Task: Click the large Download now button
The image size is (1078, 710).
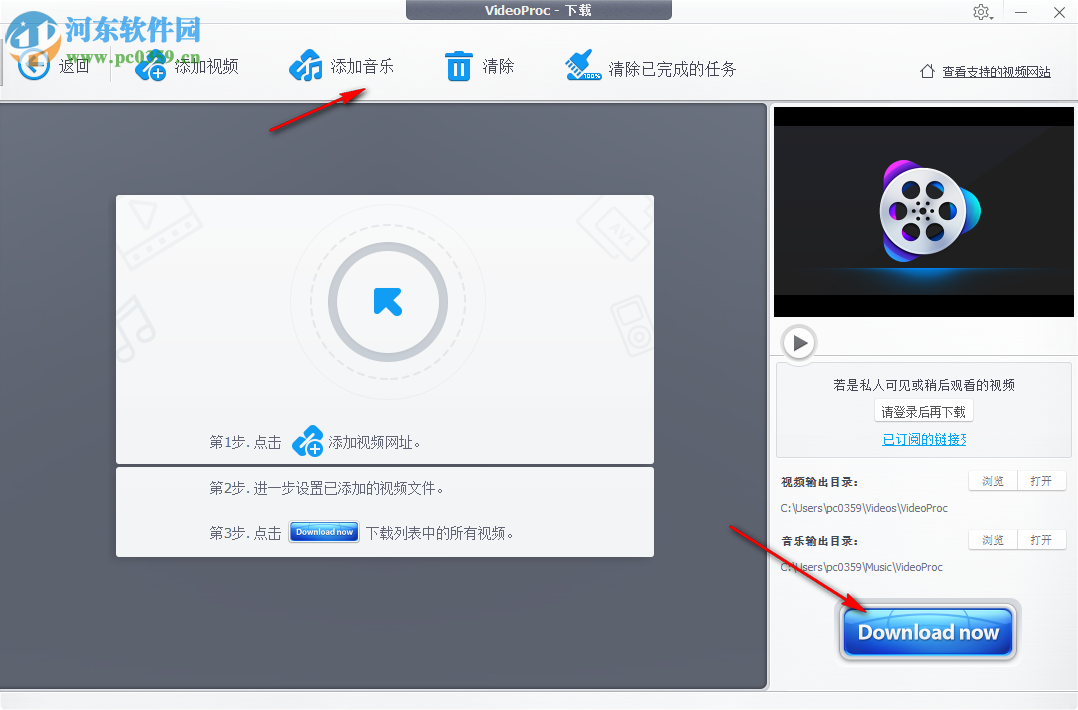Action: [x=926, y=631]
